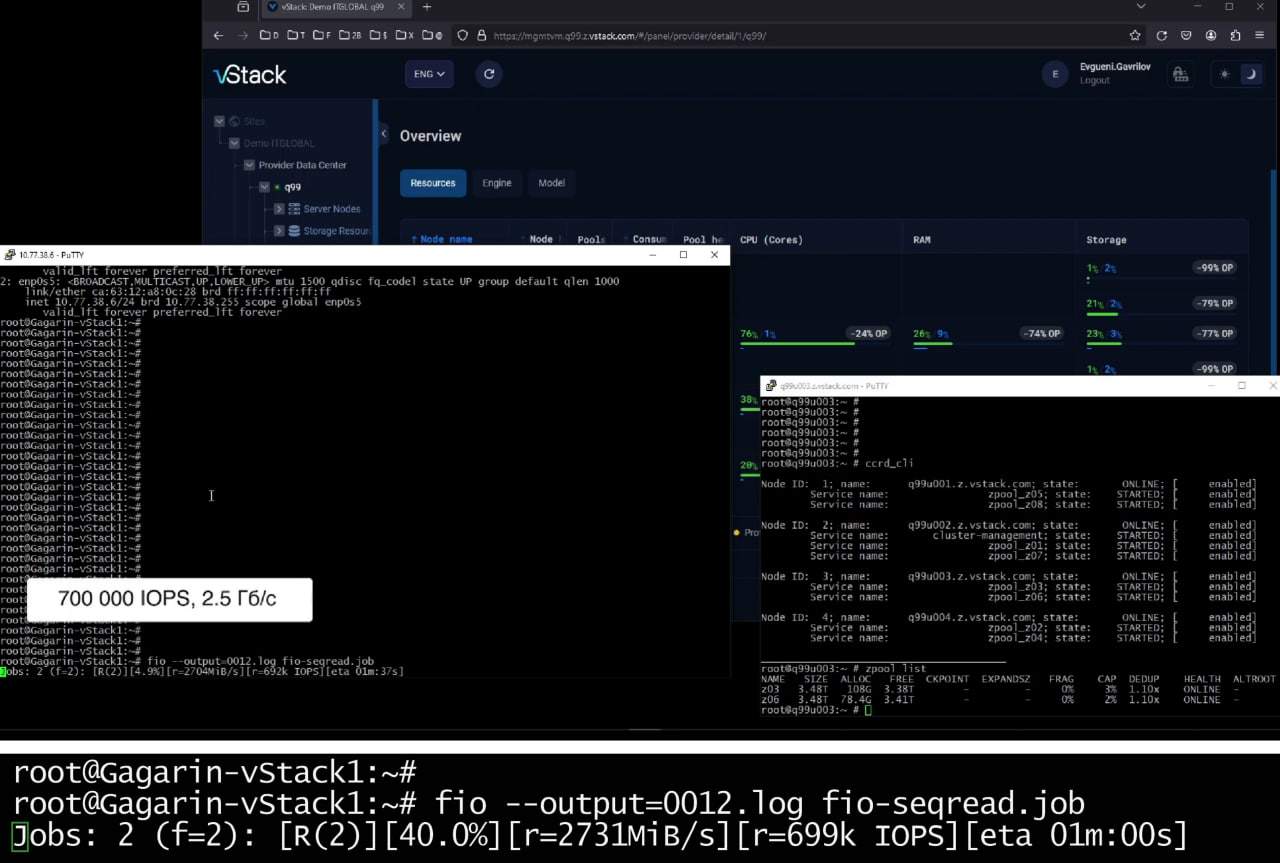The height and width of the screenshot is (863, 1280).
Task: Collapse the q99 tree node
Action: (264, 187)
